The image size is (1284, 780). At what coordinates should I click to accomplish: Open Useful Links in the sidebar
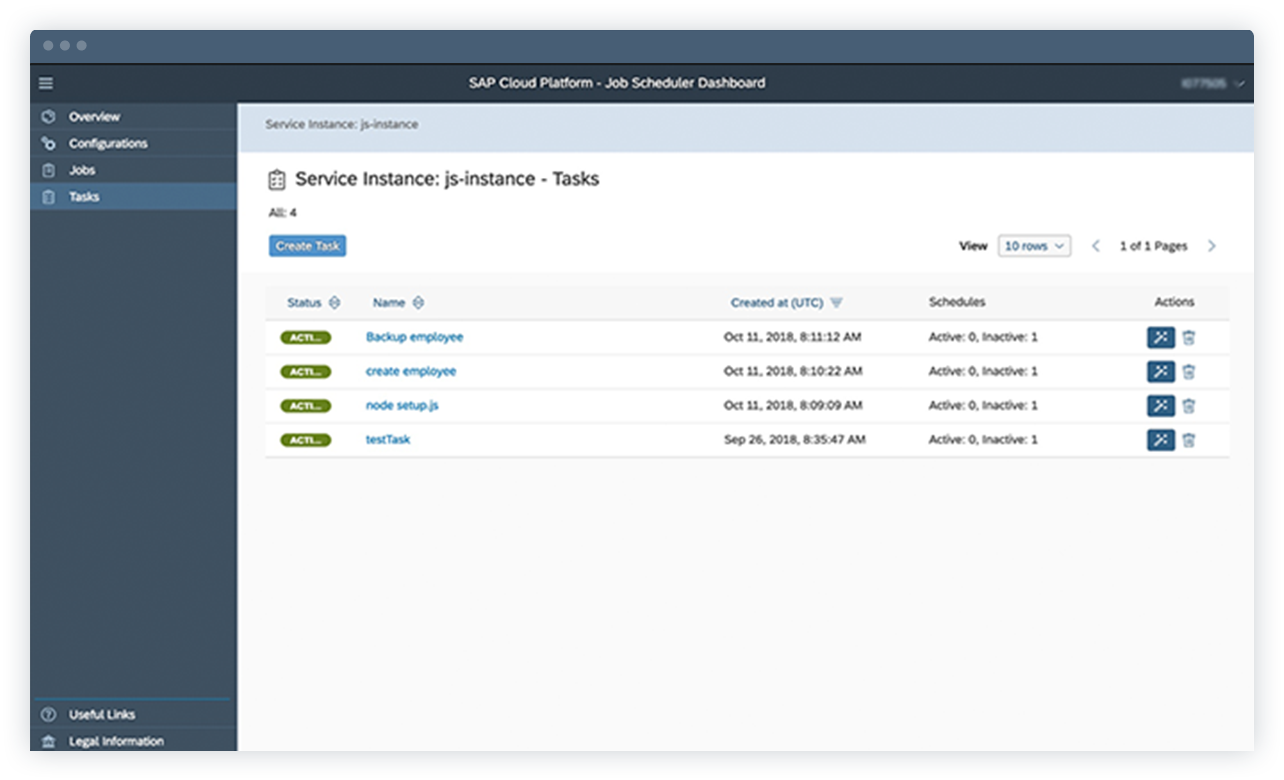pyautogui.click(x=134, y=715)
